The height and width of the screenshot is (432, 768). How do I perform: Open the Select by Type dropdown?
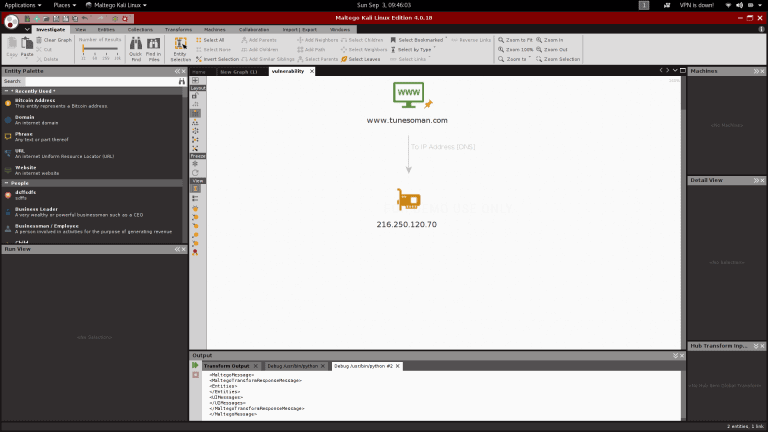tap(413, 49)
